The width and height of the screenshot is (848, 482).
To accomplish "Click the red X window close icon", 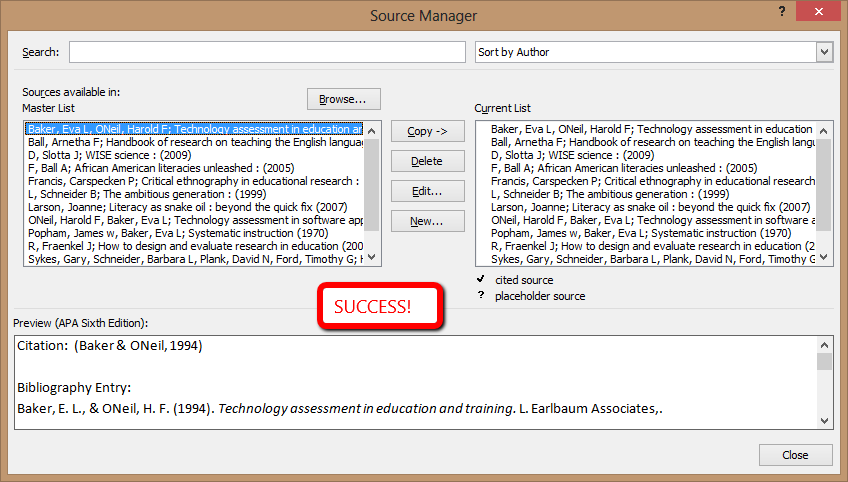I will pos(819,11).
